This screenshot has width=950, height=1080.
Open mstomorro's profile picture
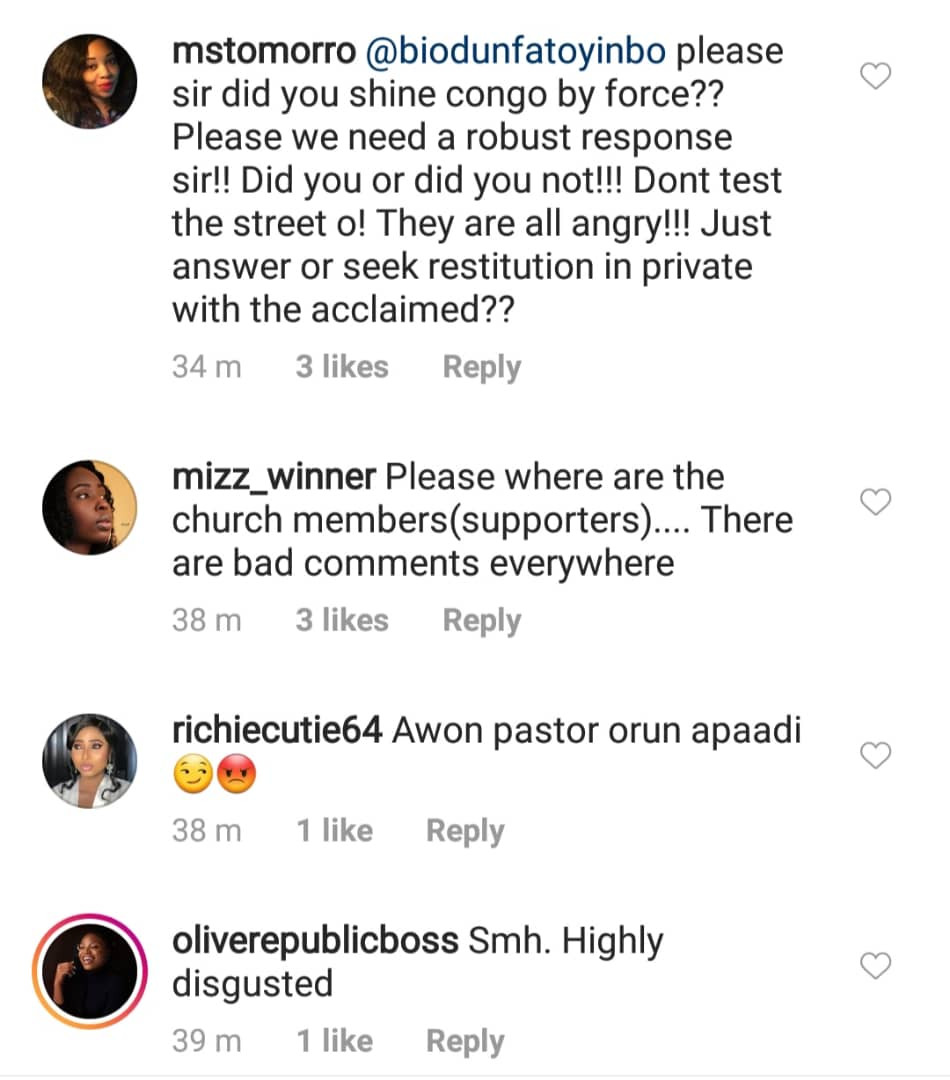89,82
